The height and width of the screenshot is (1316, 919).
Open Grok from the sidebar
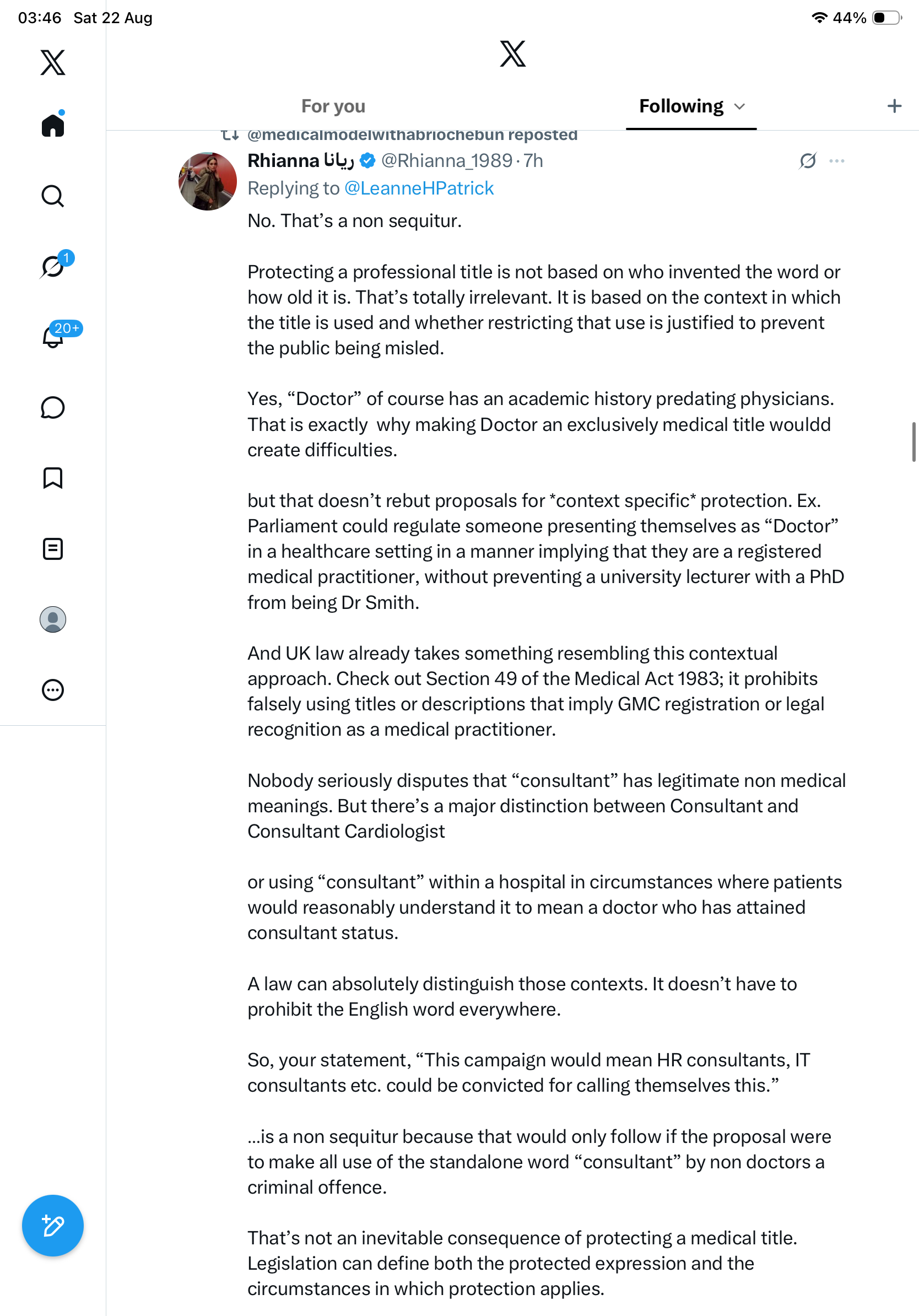(53, 267)
